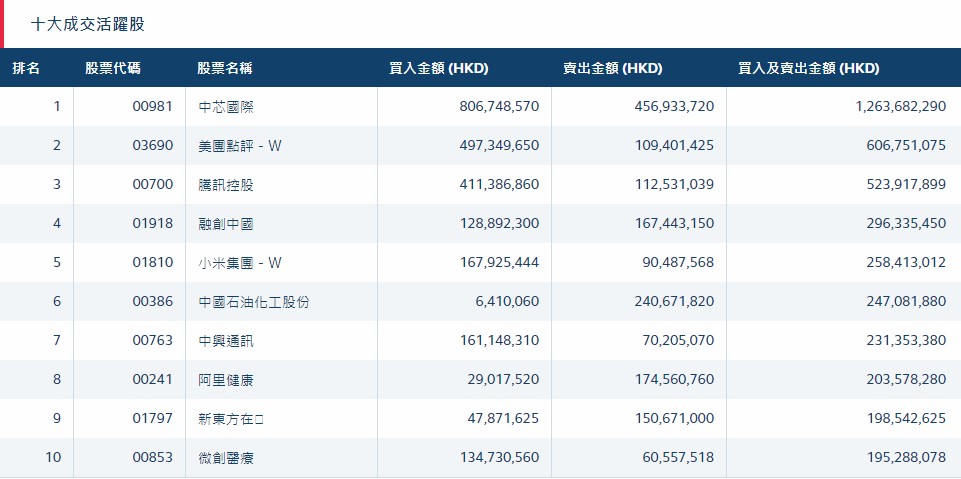Open 阿里健康 stock entry
Viewport: 961px width, 479px height.
point(226,380)
